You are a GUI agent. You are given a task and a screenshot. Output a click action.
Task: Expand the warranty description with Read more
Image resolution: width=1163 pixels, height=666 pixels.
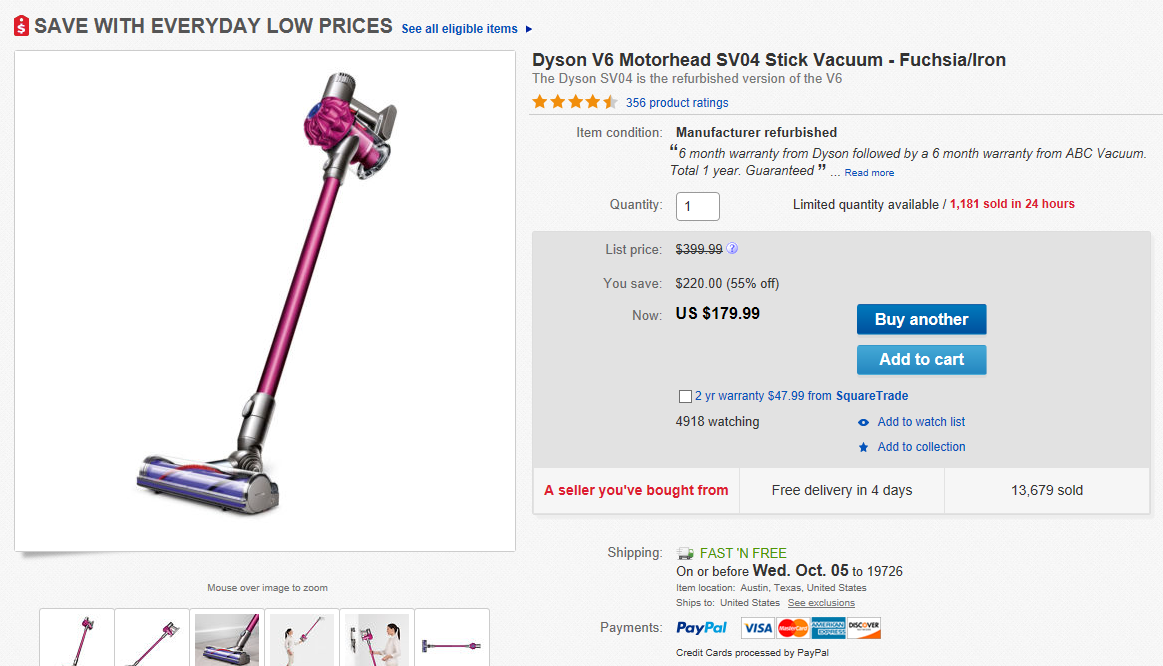point(869,173)
